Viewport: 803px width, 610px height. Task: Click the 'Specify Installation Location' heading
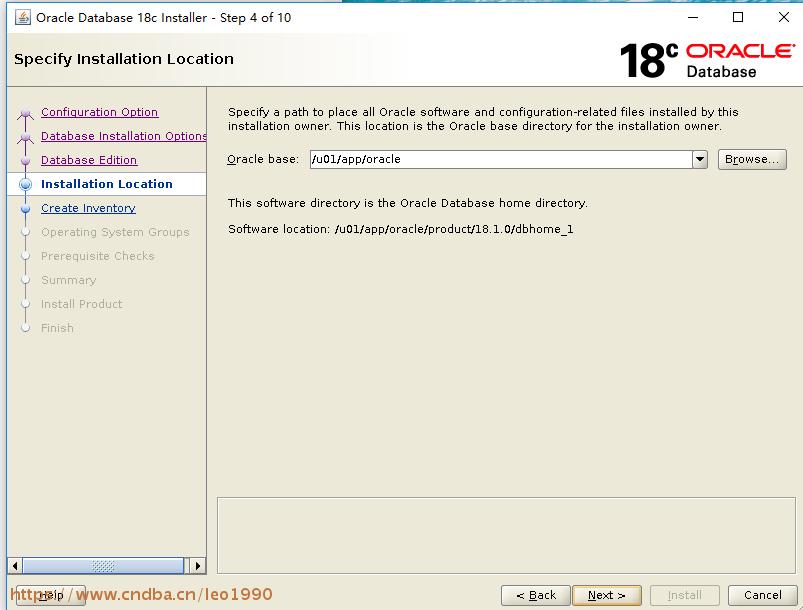click(124, 59)
